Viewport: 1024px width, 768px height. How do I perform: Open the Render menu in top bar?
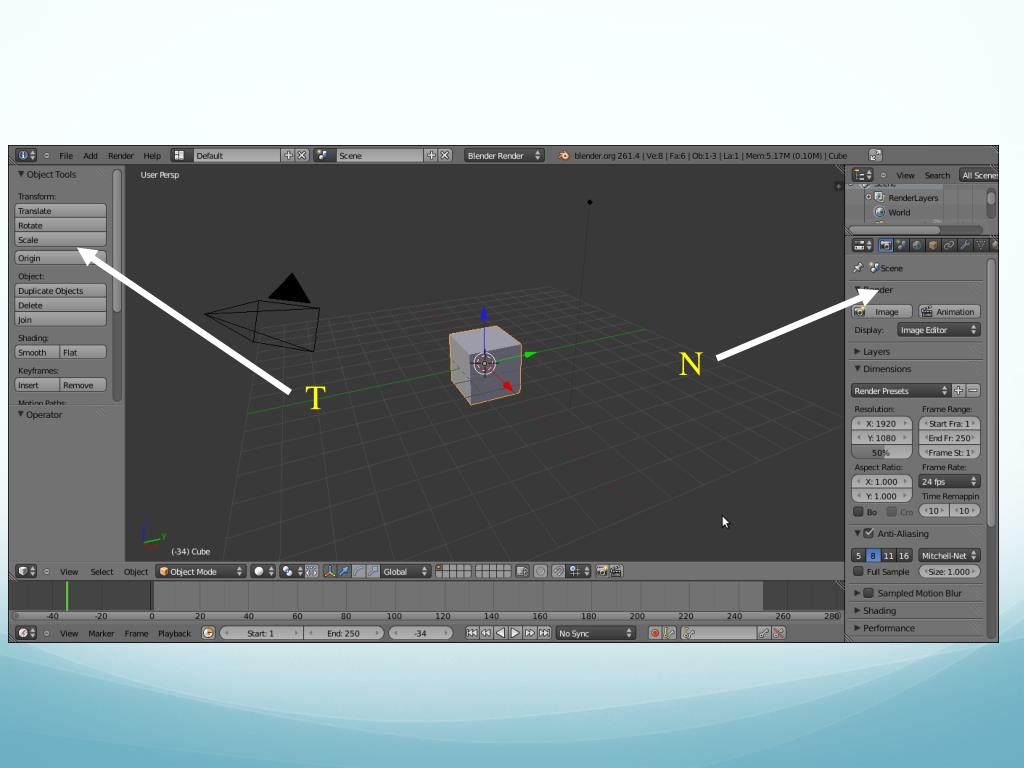[121, 155]
